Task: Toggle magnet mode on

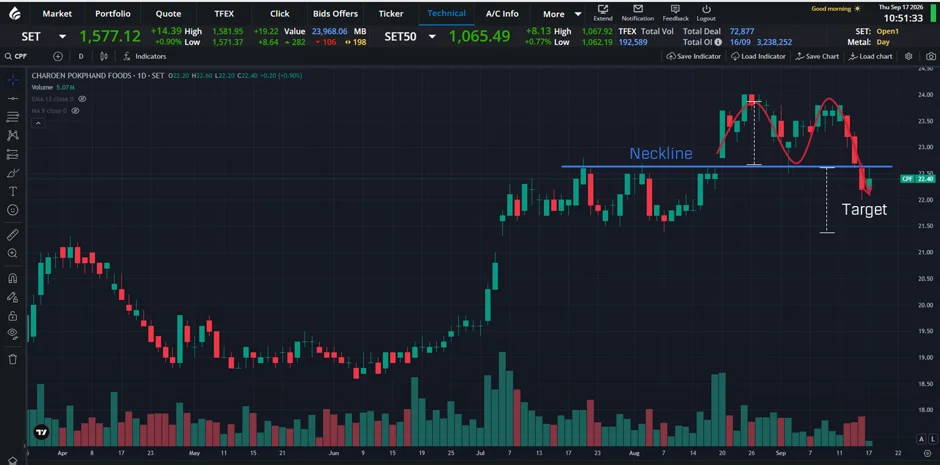Action: 13,278
